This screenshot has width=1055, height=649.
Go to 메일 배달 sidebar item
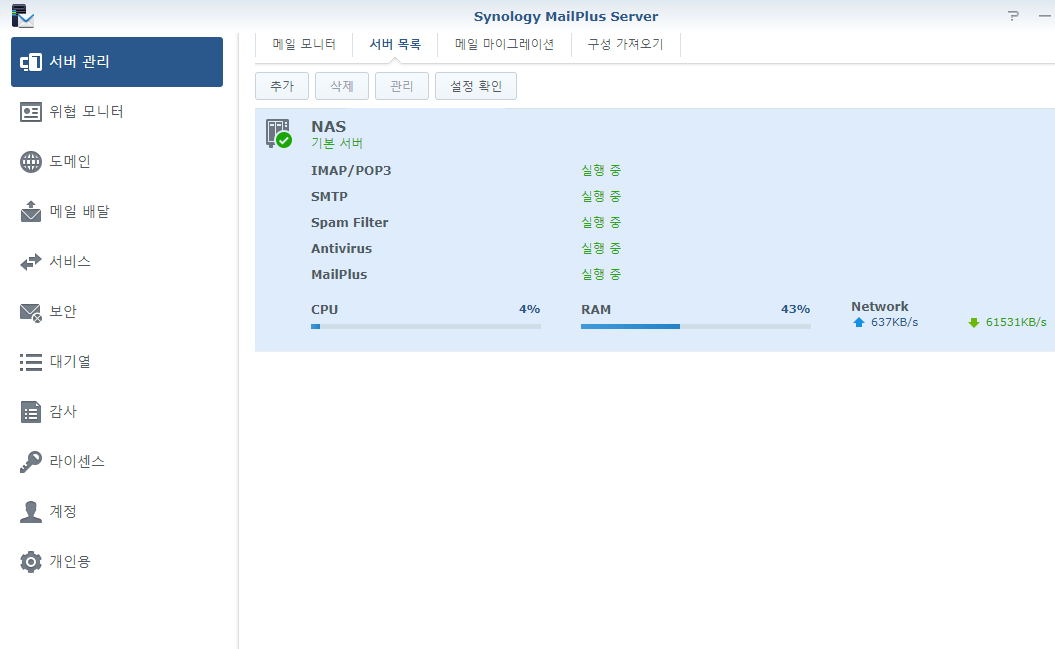pos(117,212)
